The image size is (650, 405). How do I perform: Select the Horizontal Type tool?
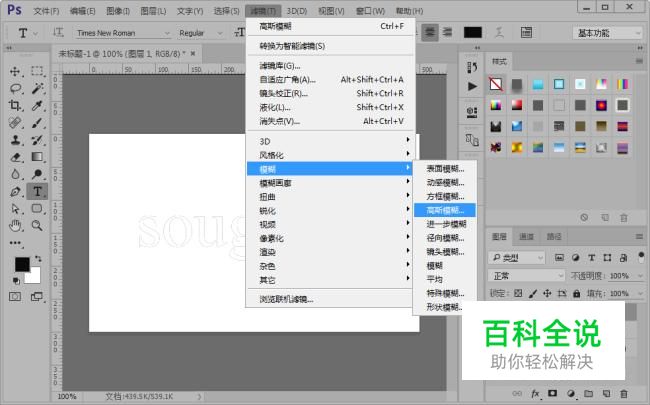click(37, 192)
